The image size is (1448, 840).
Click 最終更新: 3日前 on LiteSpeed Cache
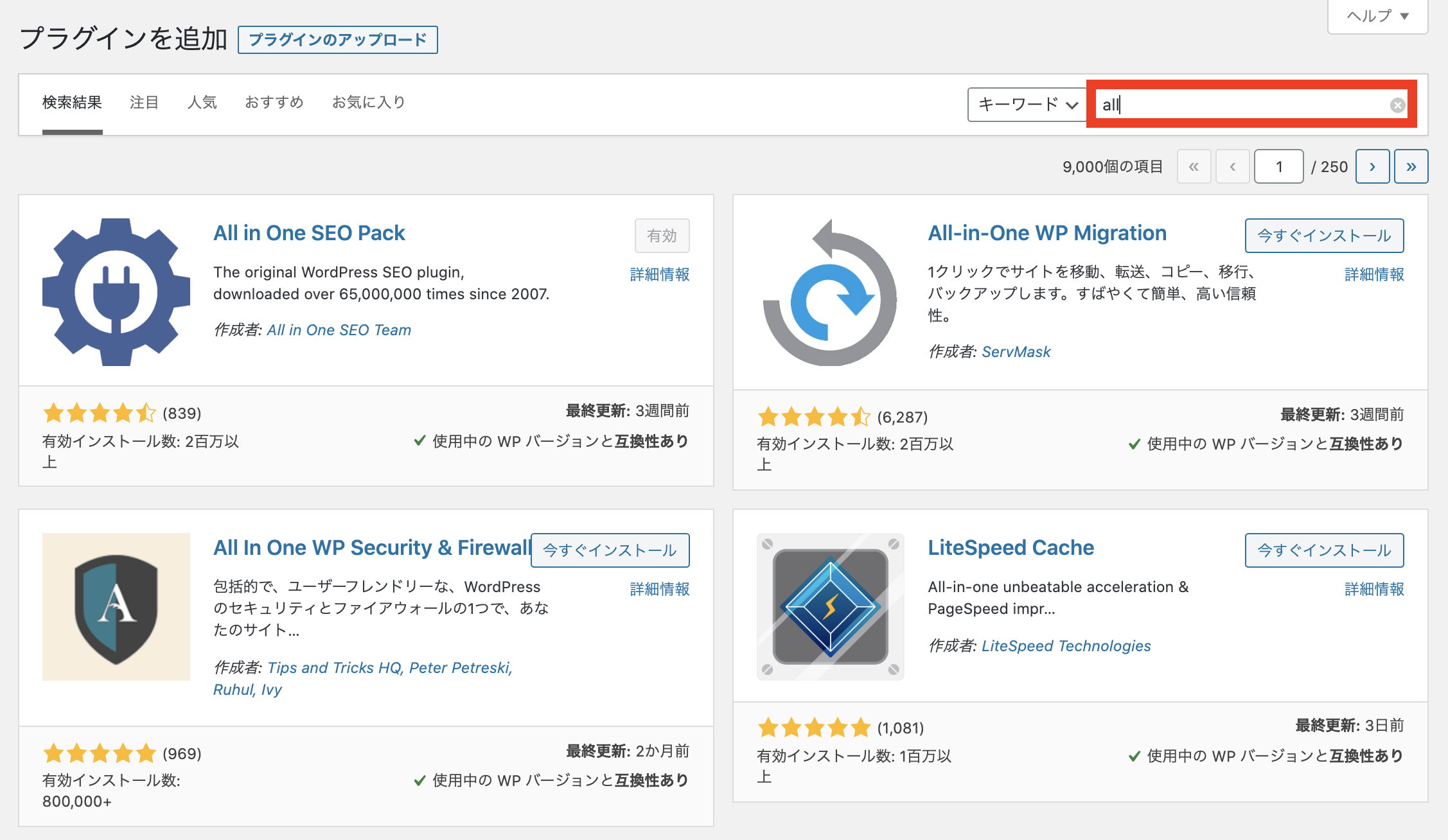(x=1350, y=726)
